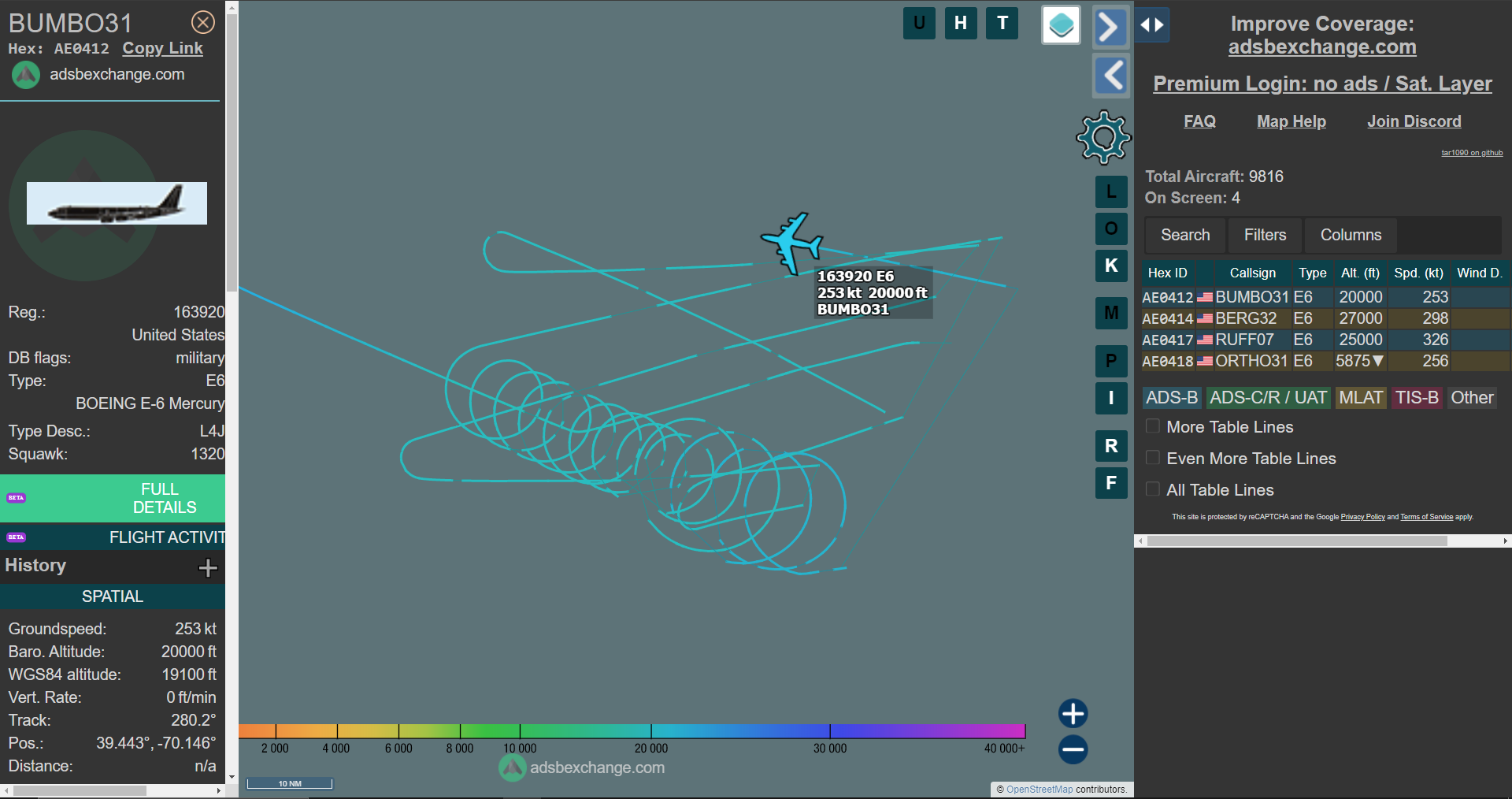This screenshot has width=1512, height=799.
Task: Toggle TIS-B source filter
Action: pos(1417,398)
